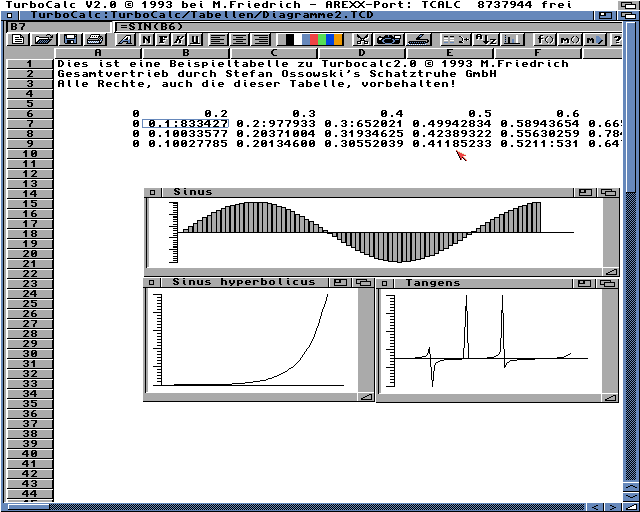Pick the red color swatch
This screenshot has width=640, height=512.
[x=314, y=40]
